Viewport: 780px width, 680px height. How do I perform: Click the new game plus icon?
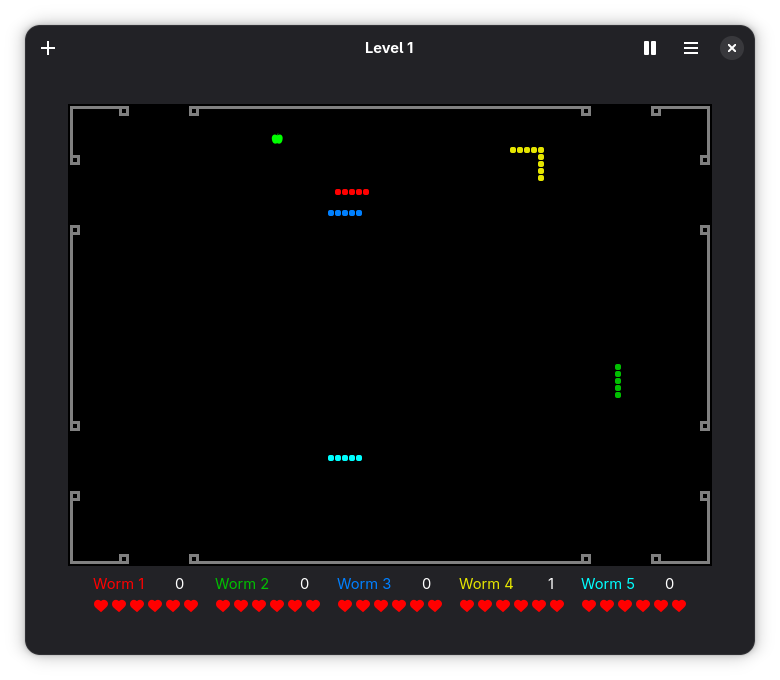(48, 48)
